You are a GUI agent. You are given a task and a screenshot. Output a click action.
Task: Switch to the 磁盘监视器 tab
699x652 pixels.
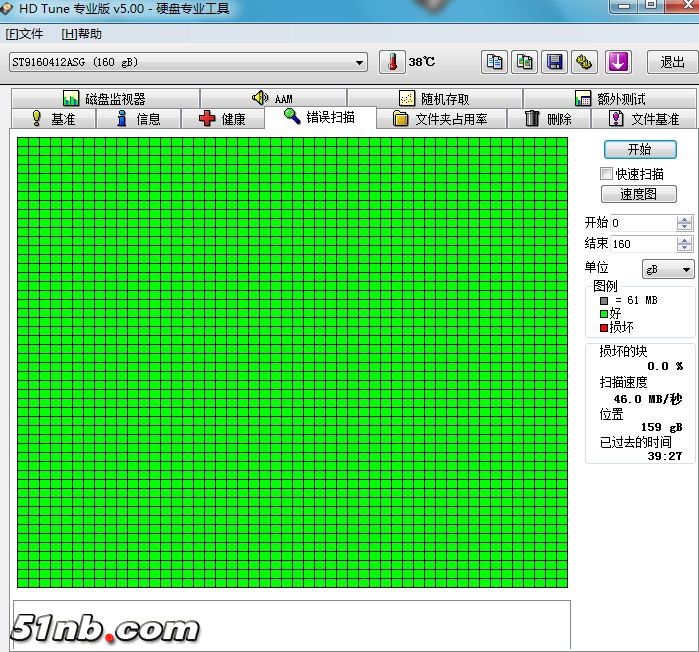click(104, 99)
